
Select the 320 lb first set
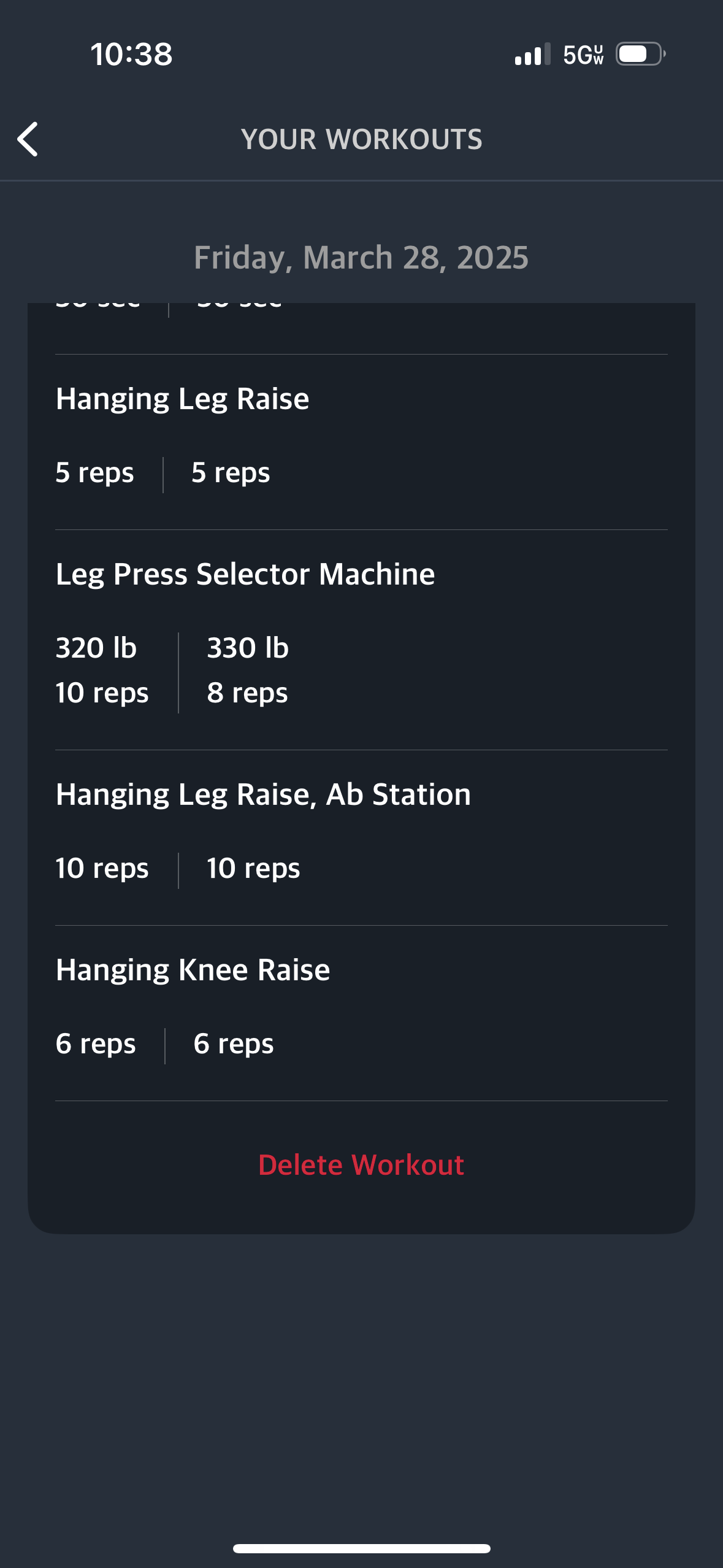coord(96,648)
